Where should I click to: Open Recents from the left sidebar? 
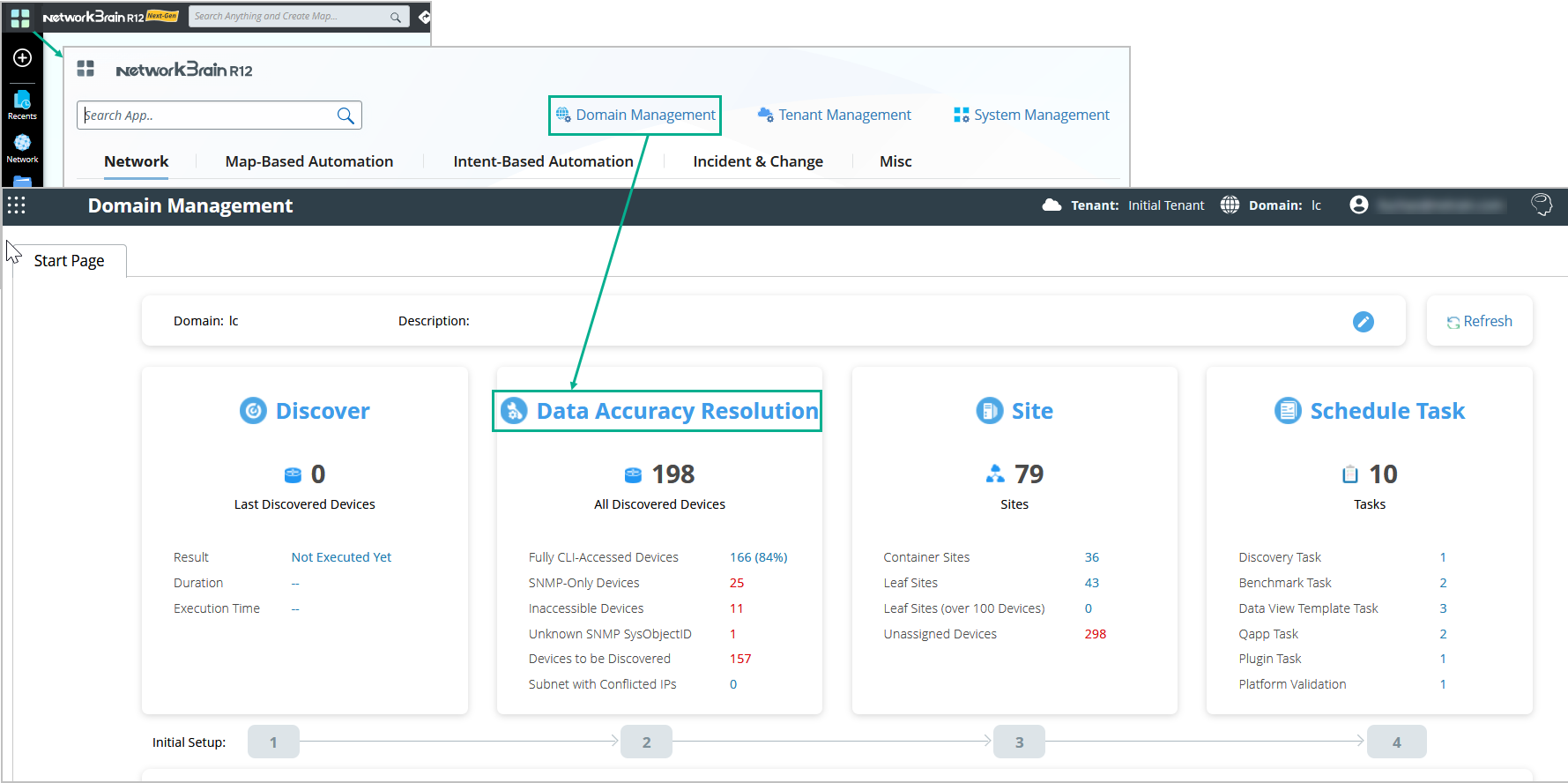[x=22, y=105]
